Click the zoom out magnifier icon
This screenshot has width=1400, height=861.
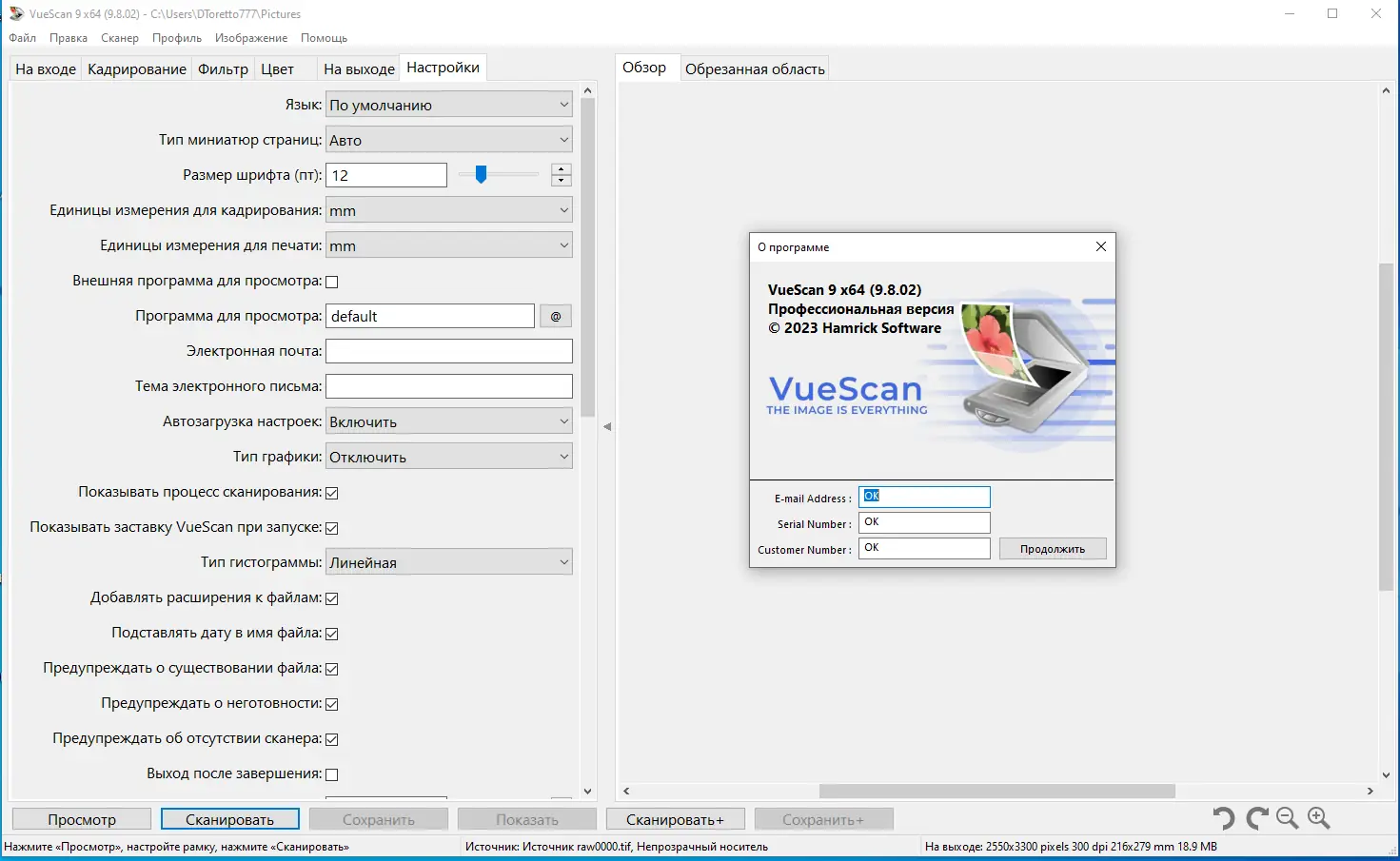1287,818
